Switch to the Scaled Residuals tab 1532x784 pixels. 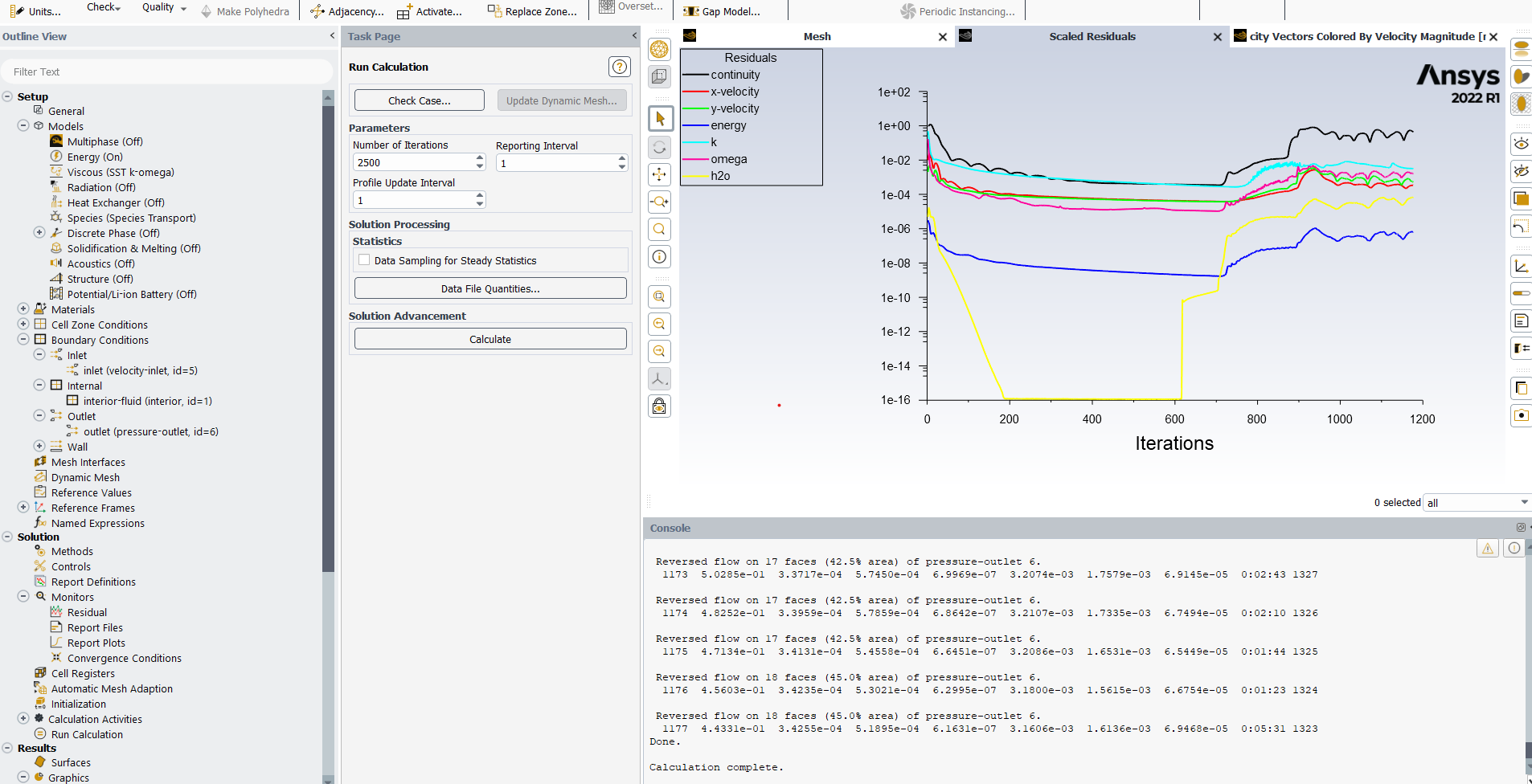coord(1092,37)
